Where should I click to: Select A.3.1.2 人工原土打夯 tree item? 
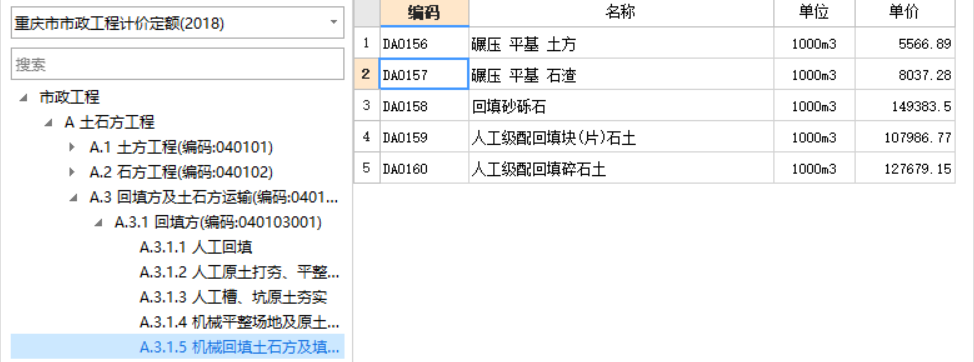pos(239,272)
